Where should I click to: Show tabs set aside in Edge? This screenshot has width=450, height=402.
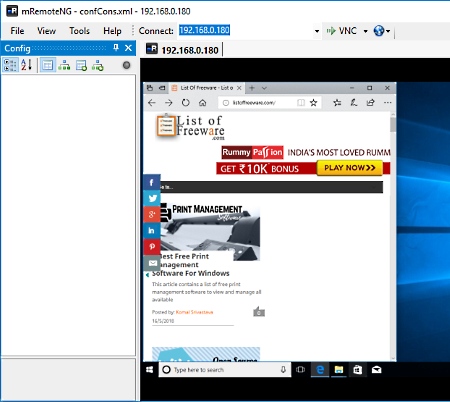[x=150, y=88]
